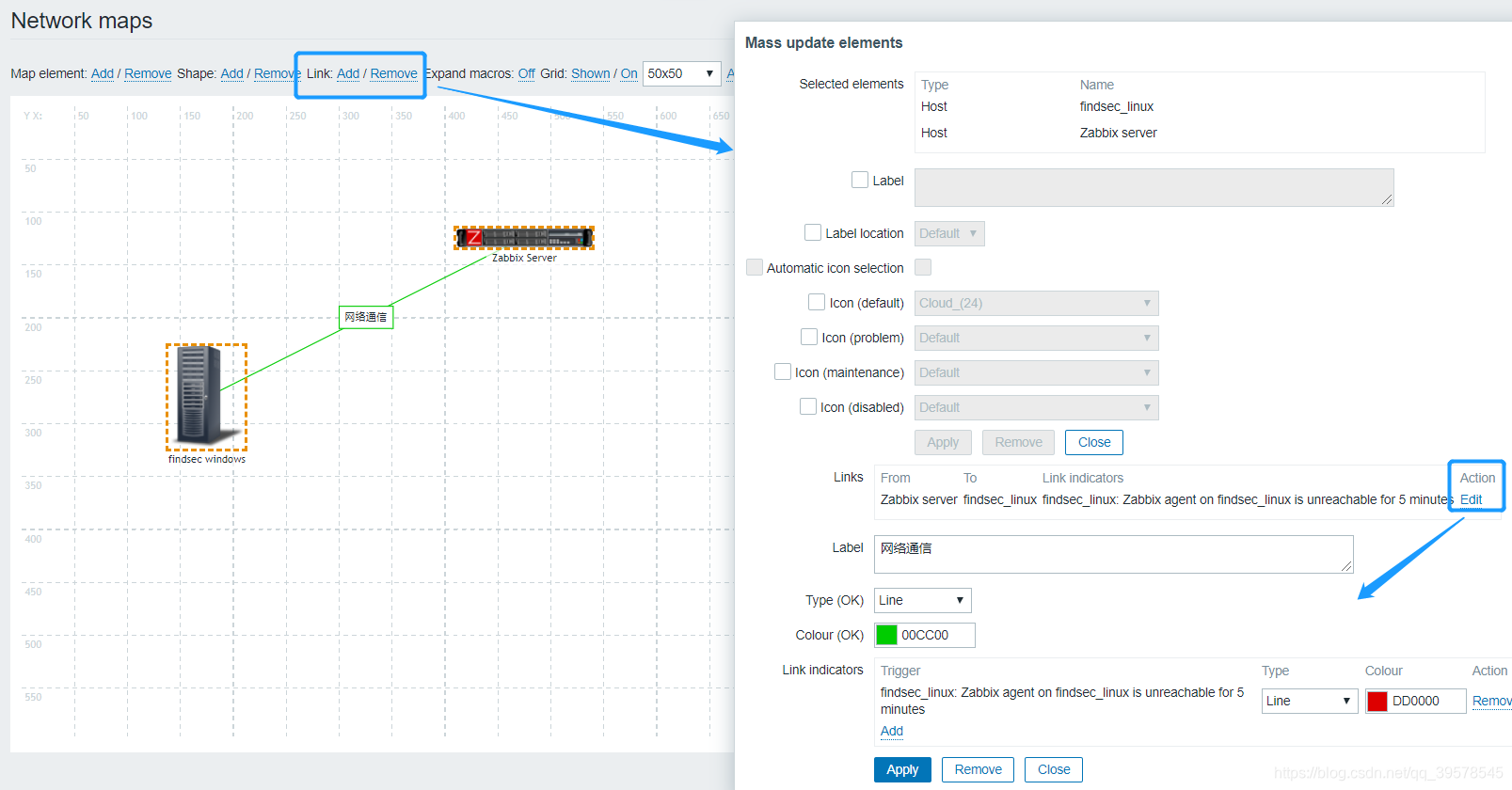The width and height of the screenshot is (1512, 790).
Task: Open the green Colour (OK) swatch
Action: pyautogui.click(x=886, y=635)
